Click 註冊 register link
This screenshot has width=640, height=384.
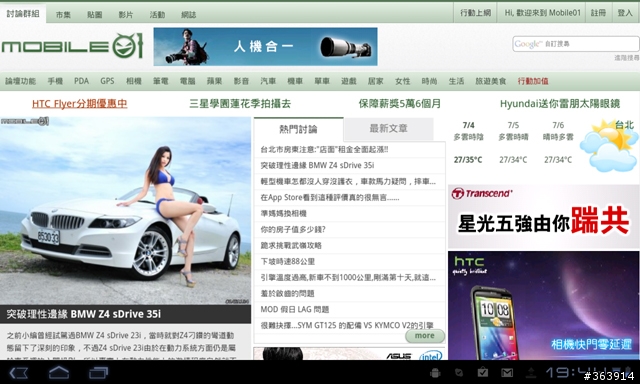pos(598,13)
